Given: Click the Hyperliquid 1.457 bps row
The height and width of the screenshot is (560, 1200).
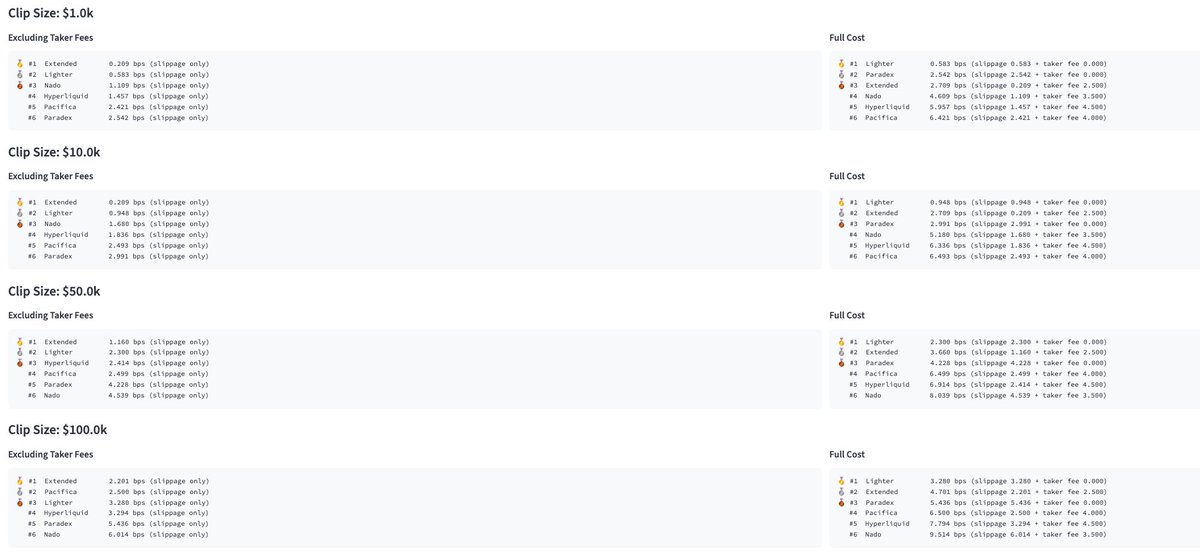Looking at the screenshot, I should click(118, 96).
